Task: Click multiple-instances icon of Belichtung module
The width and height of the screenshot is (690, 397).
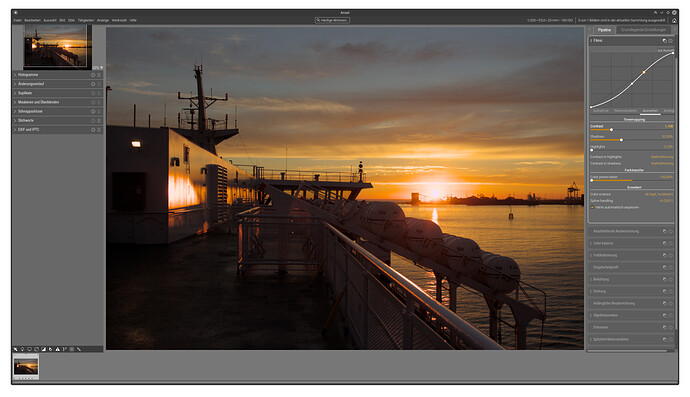Action: 664,279
